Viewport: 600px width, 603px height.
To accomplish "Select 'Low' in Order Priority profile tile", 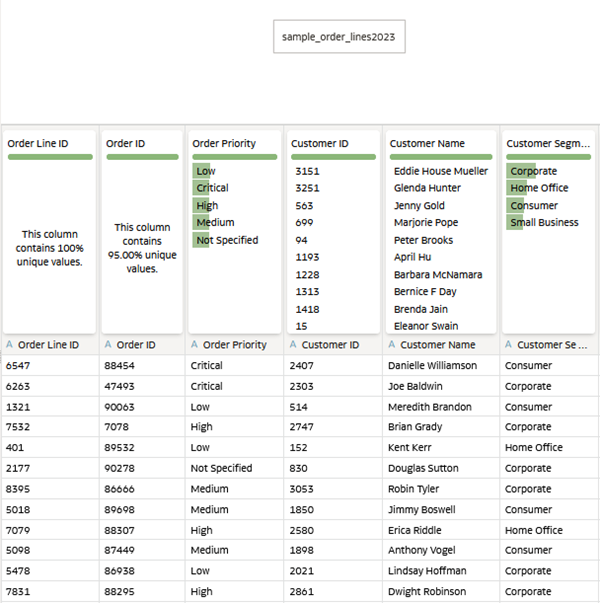I will coord(206,171).
